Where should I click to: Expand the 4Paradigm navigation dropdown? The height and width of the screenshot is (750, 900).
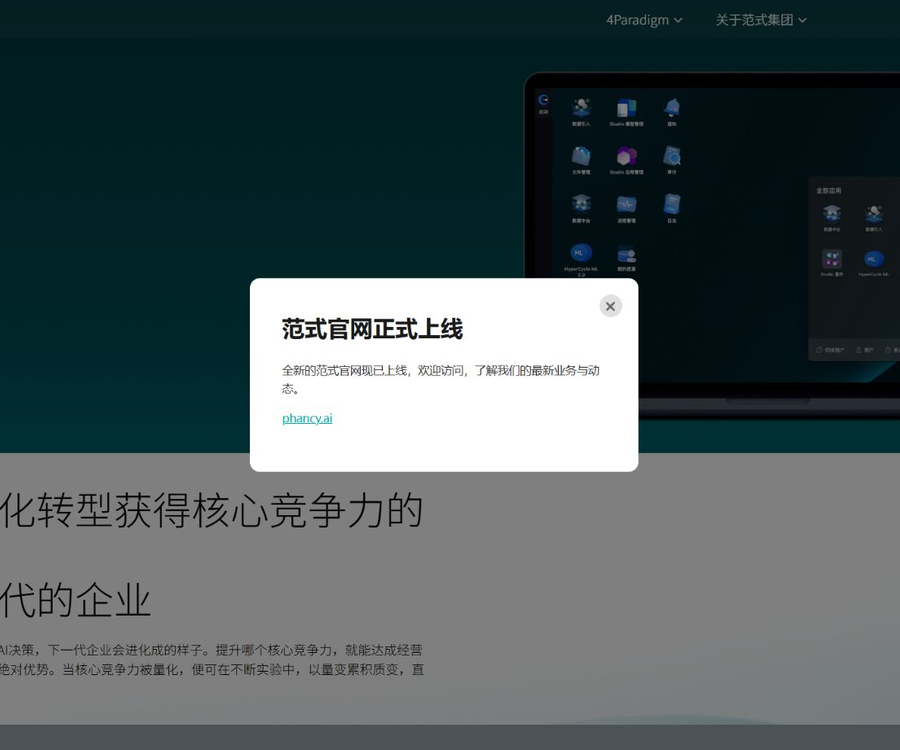[x=644, y=20]
